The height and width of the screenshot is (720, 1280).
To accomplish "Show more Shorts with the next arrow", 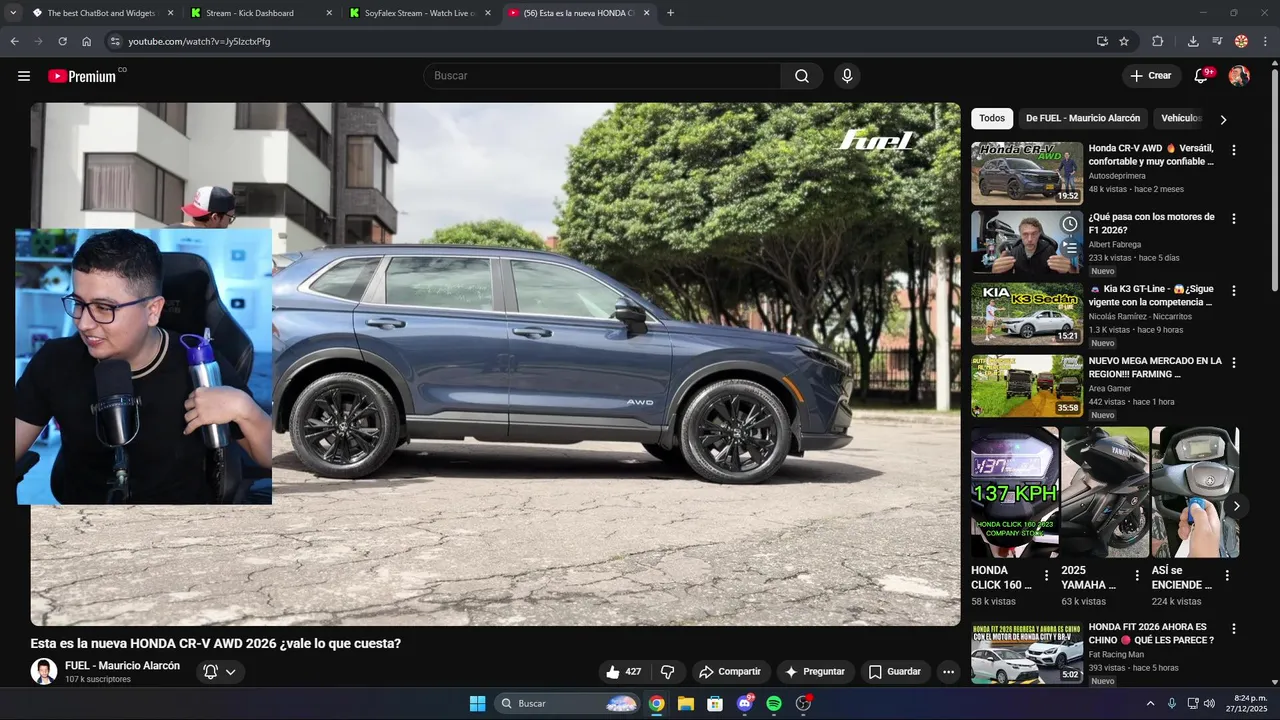I will coord(1236,506).
